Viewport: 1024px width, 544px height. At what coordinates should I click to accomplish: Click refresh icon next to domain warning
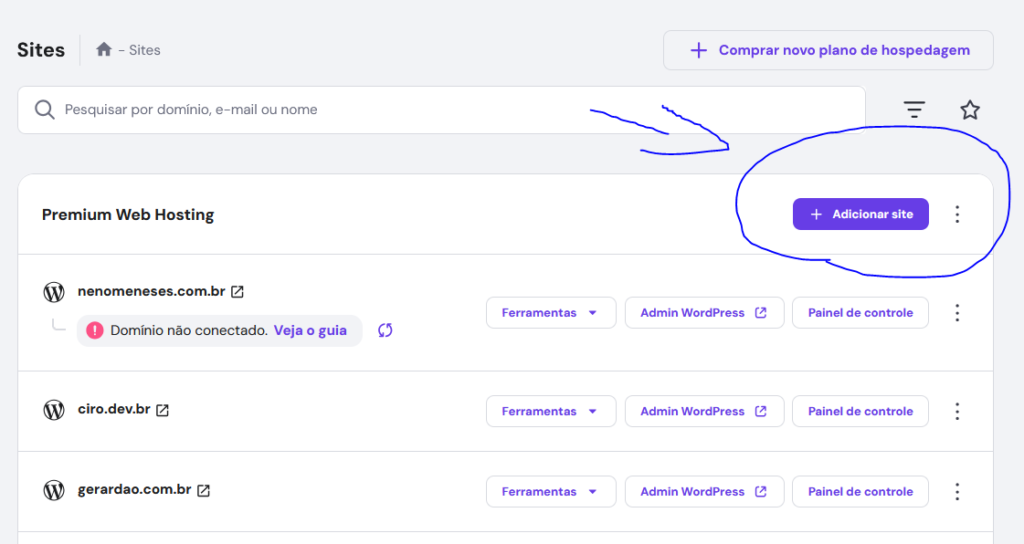(x=385, y=330)
